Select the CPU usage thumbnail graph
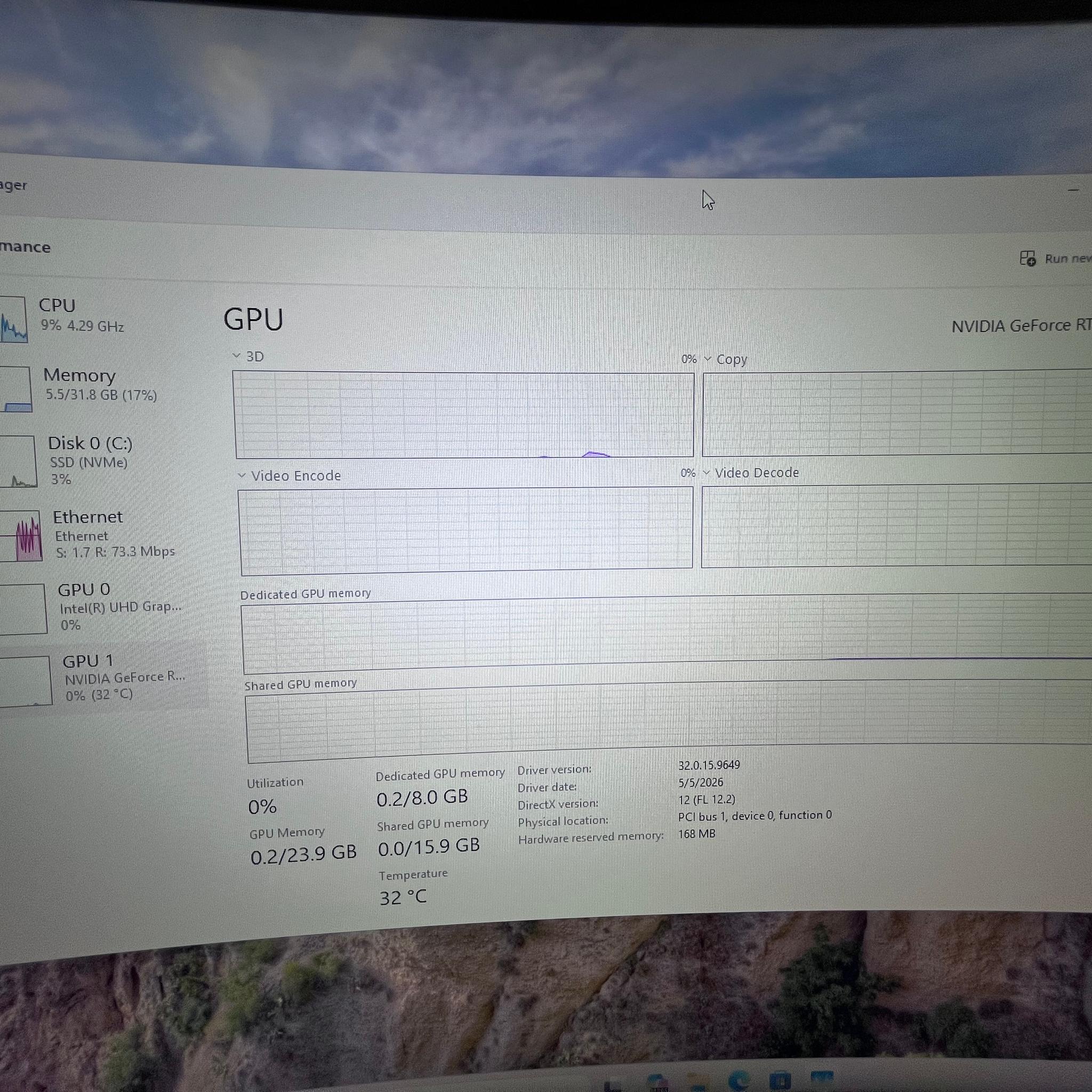Viewport: 1092px width, 1092px height. point(12,320)
